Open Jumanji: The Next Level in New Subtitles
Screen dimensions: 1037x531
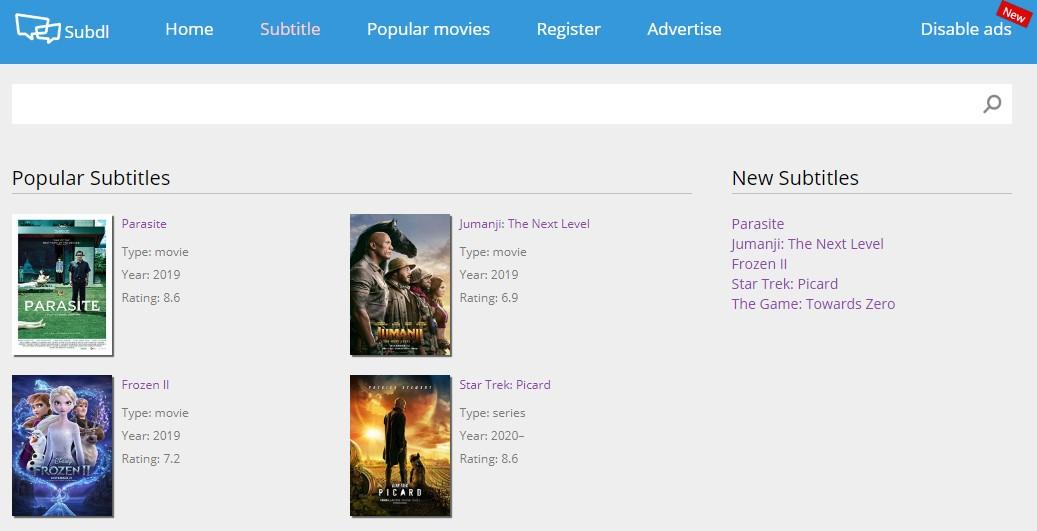click(x=807, y=244)
